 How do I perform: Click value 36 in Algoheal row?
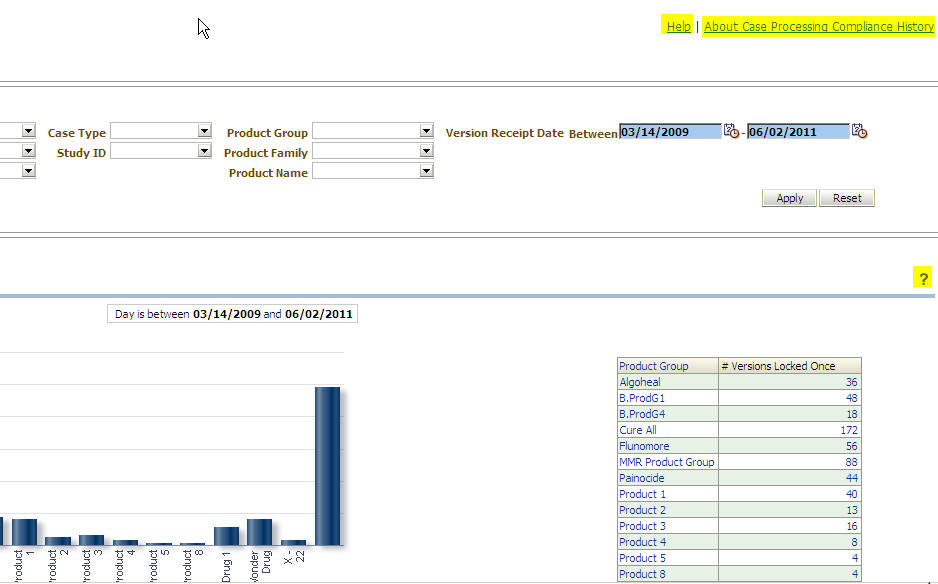pos(852,382)
